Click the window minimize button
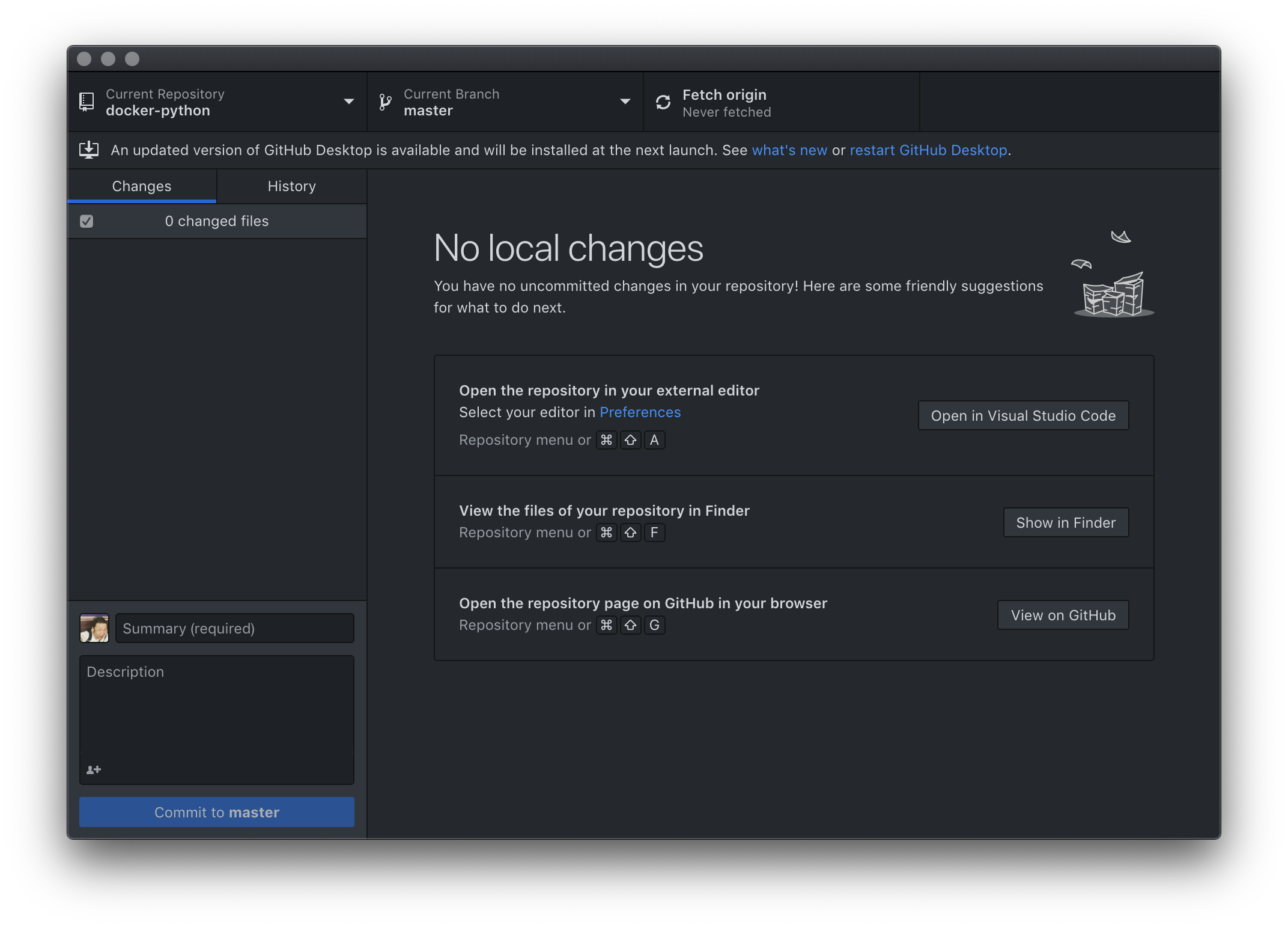The image size is (1288, 928). (x=108, y=58)
